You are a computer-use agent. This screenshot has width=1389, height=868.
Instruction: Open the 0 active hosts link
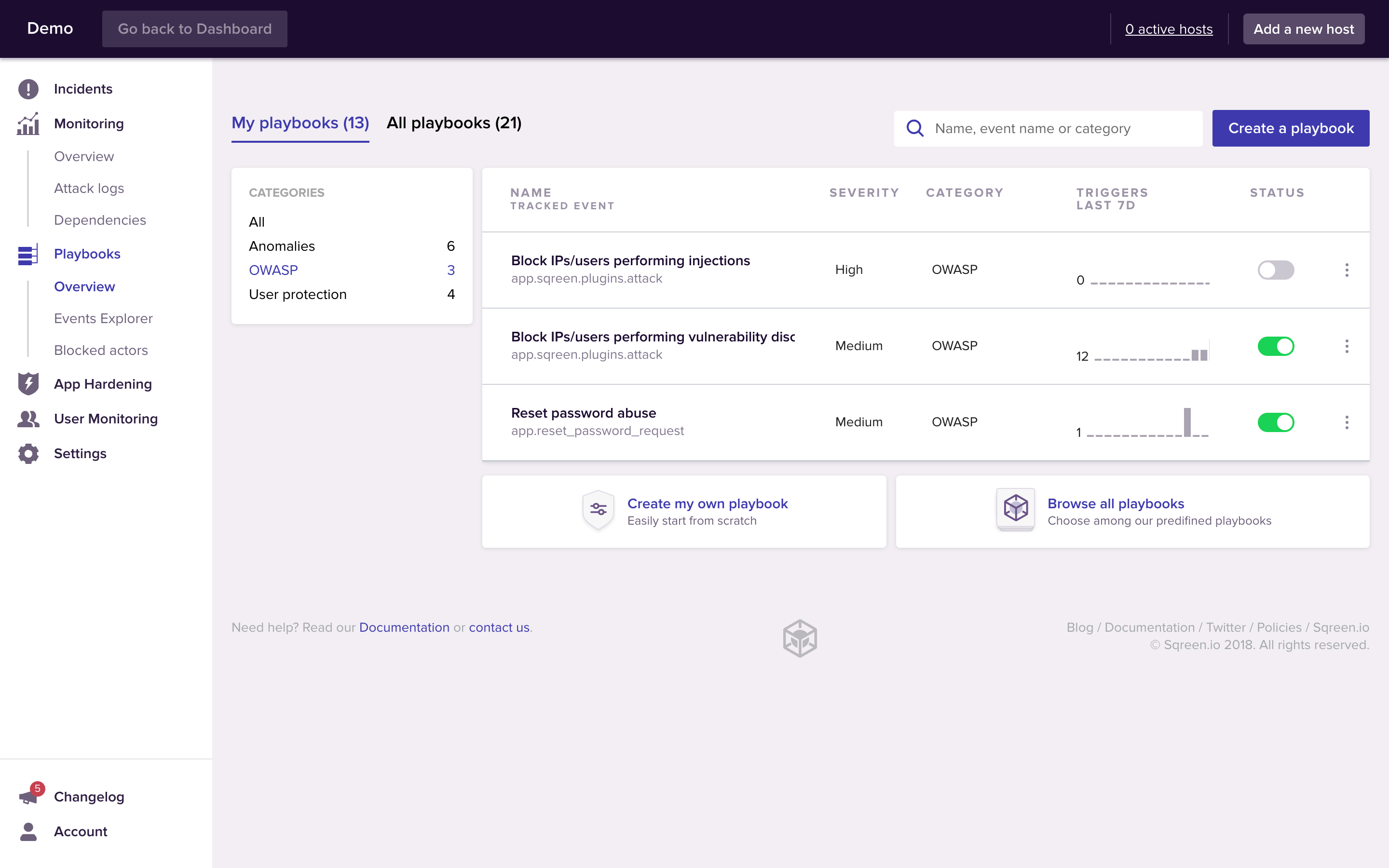[1169, 29]
